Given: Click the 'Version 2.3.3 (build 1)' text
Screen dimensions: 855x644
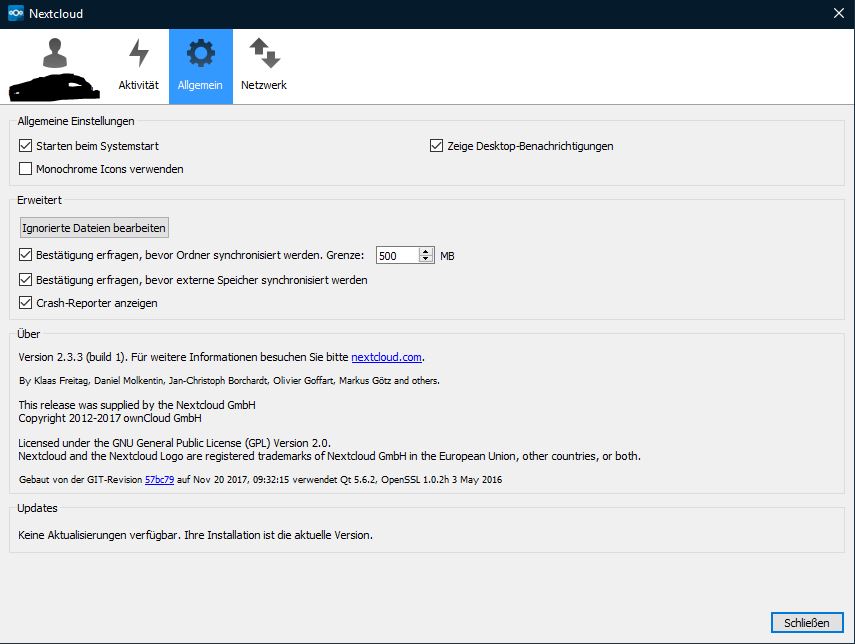Looking at the screenshot, I should coord(71,357).
